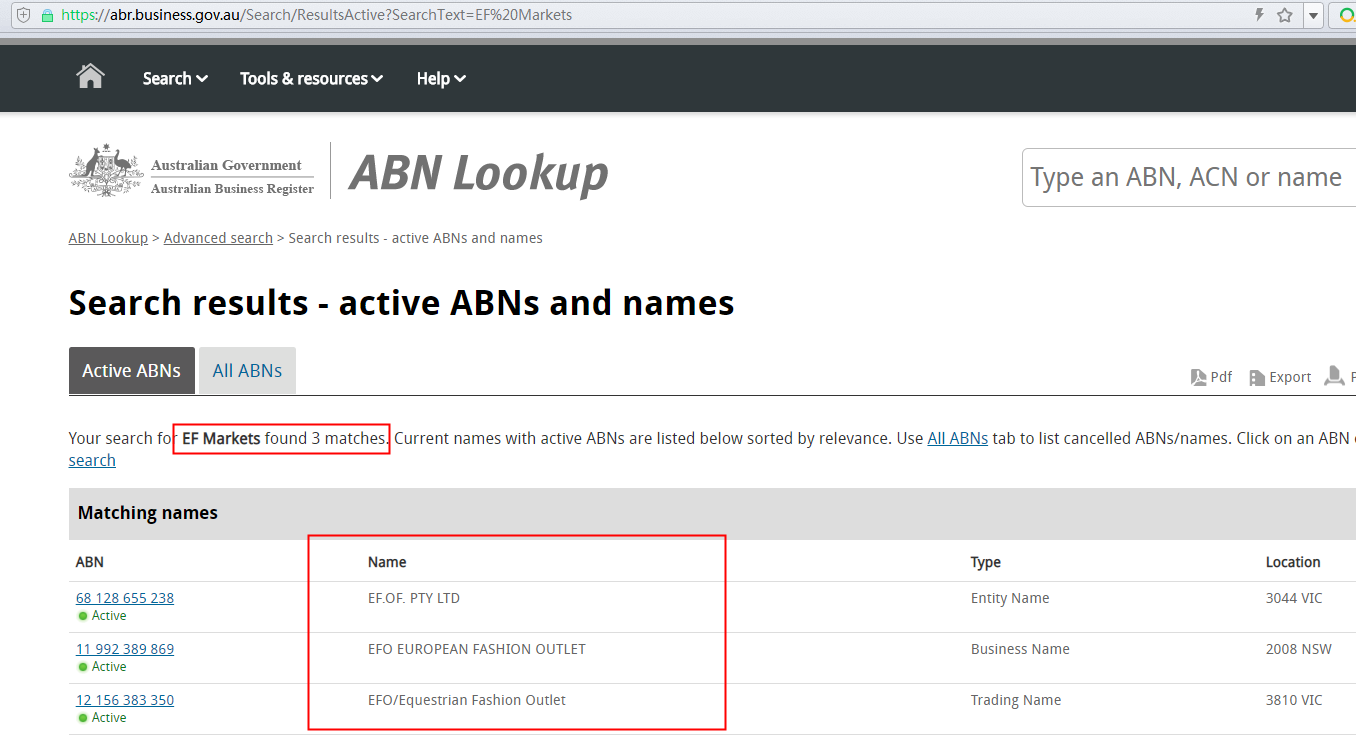Screen dimensions: 1356x738
Task: Click the location '2008 NSW'
Action: click(x=1299, y=649)
